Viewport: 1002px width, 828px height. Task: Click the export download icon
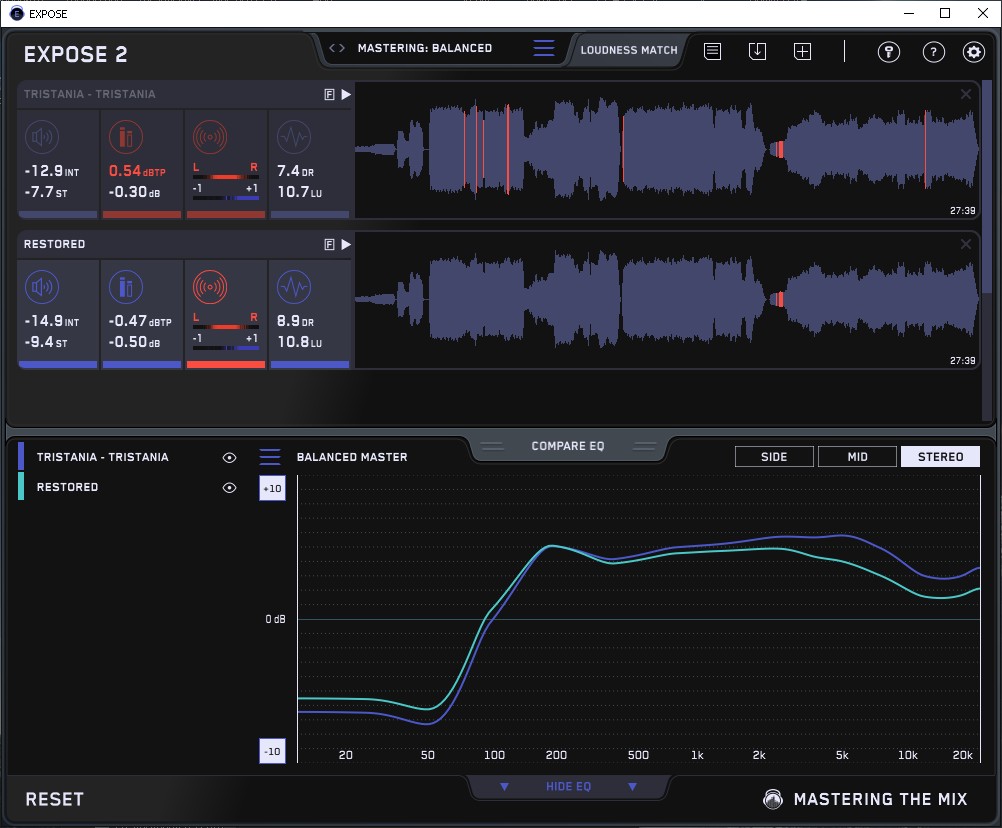click(757, 51)
